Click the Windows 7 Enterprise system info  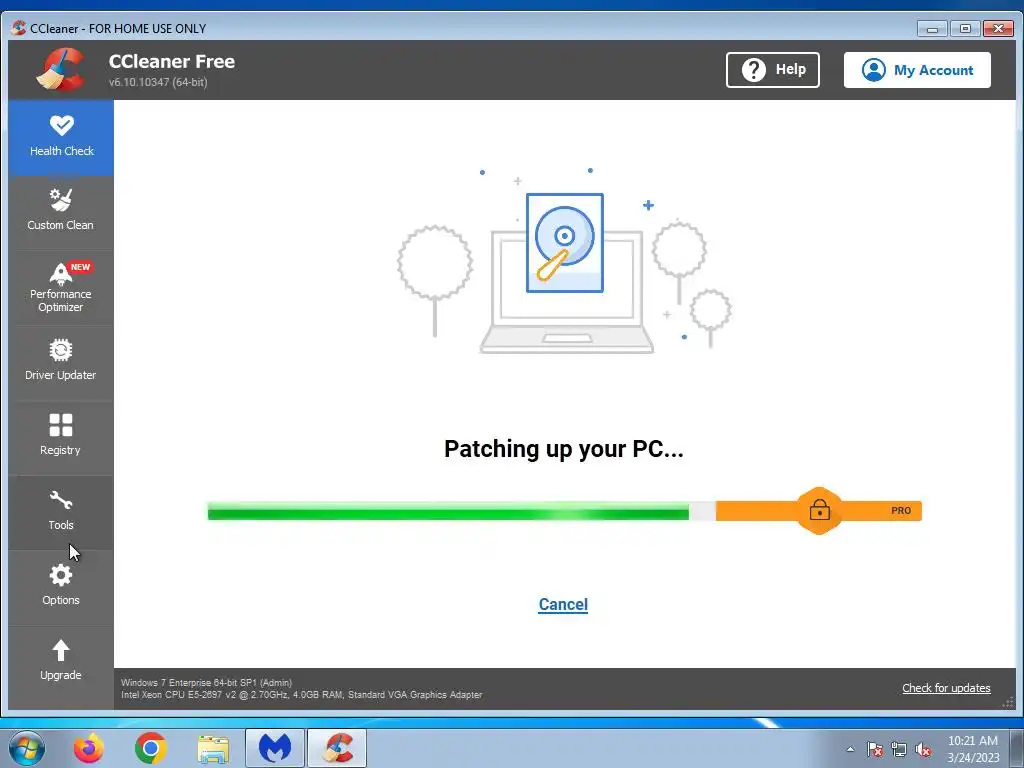pyautogui.click(x=206, y=682)
